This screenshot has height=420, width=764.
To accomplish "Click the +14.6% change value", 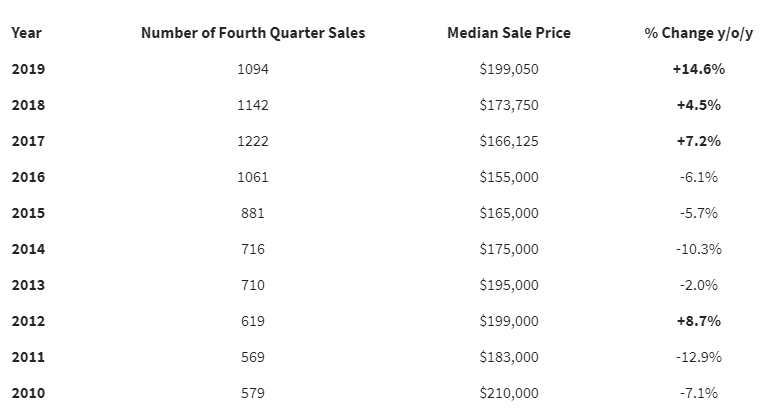I will [x=698, y=69].
